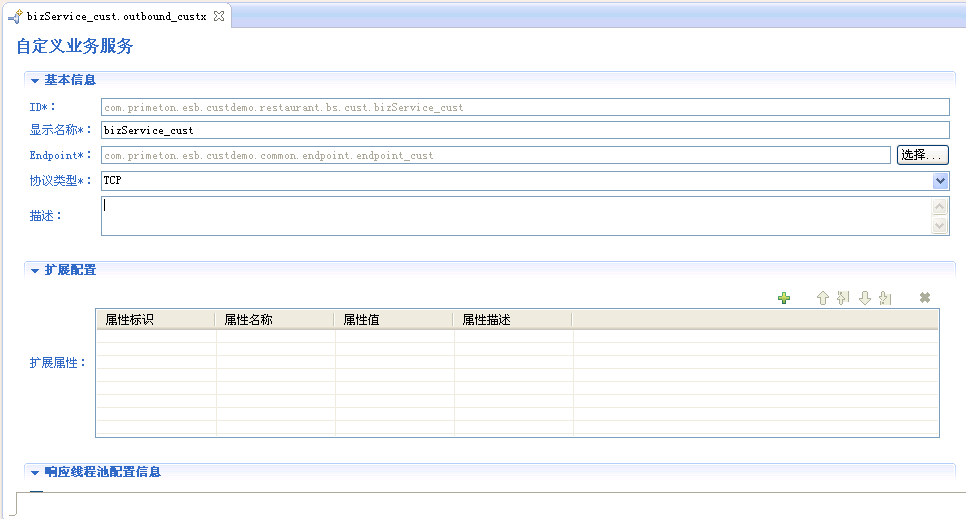
Task: Select the bizService_cust.outbound_custx editor tab
Action: coord(116,17)
